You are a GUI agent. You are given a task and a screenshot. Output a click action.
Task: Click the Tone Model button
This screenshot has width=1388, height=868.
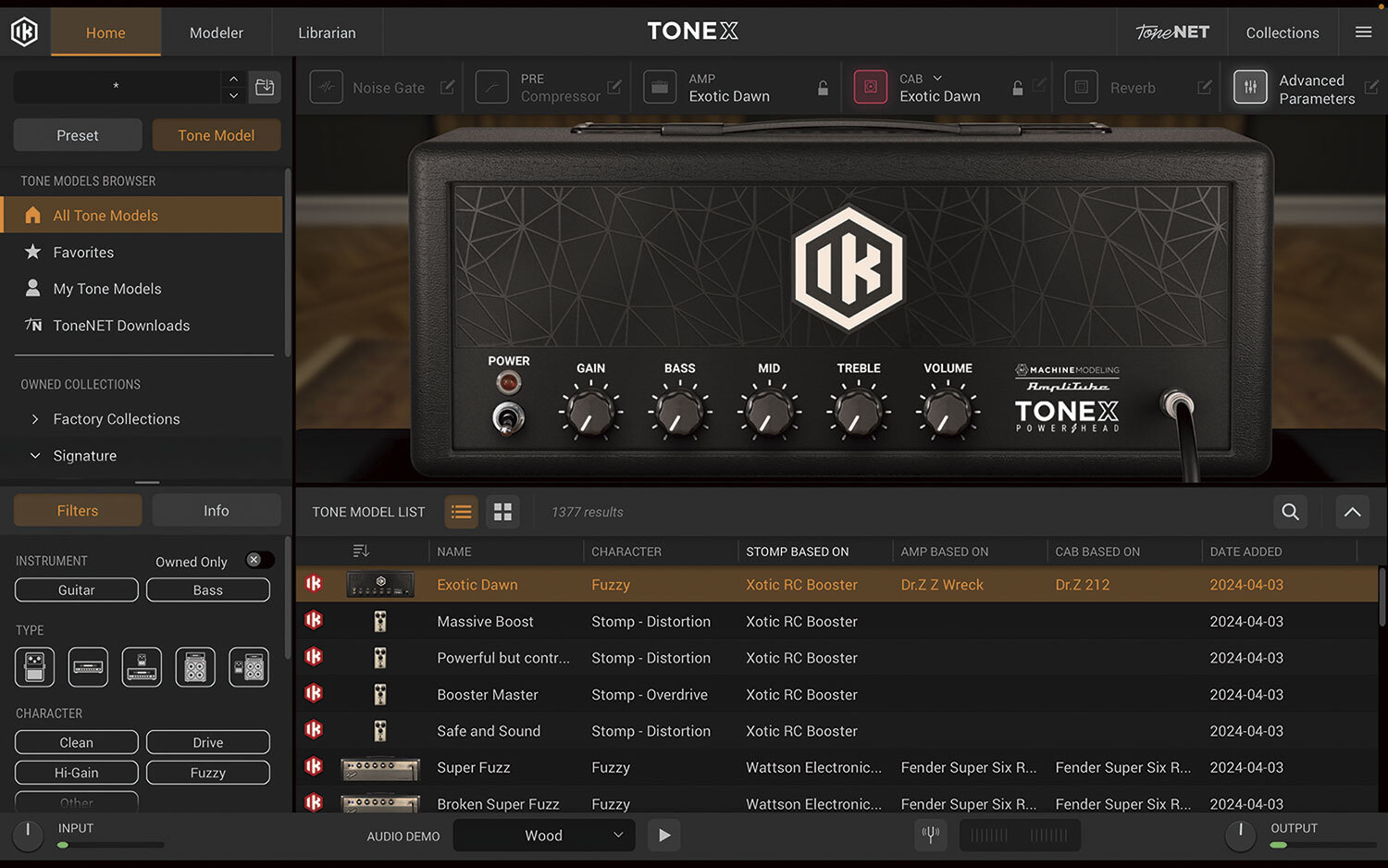pos(217,135)
